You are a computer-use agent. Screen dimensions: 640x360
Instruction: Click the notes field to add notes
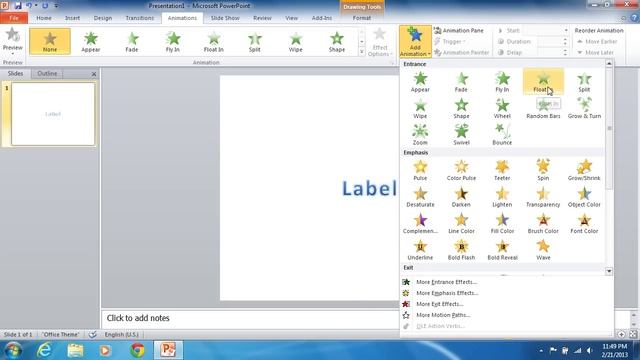point(250,318)
